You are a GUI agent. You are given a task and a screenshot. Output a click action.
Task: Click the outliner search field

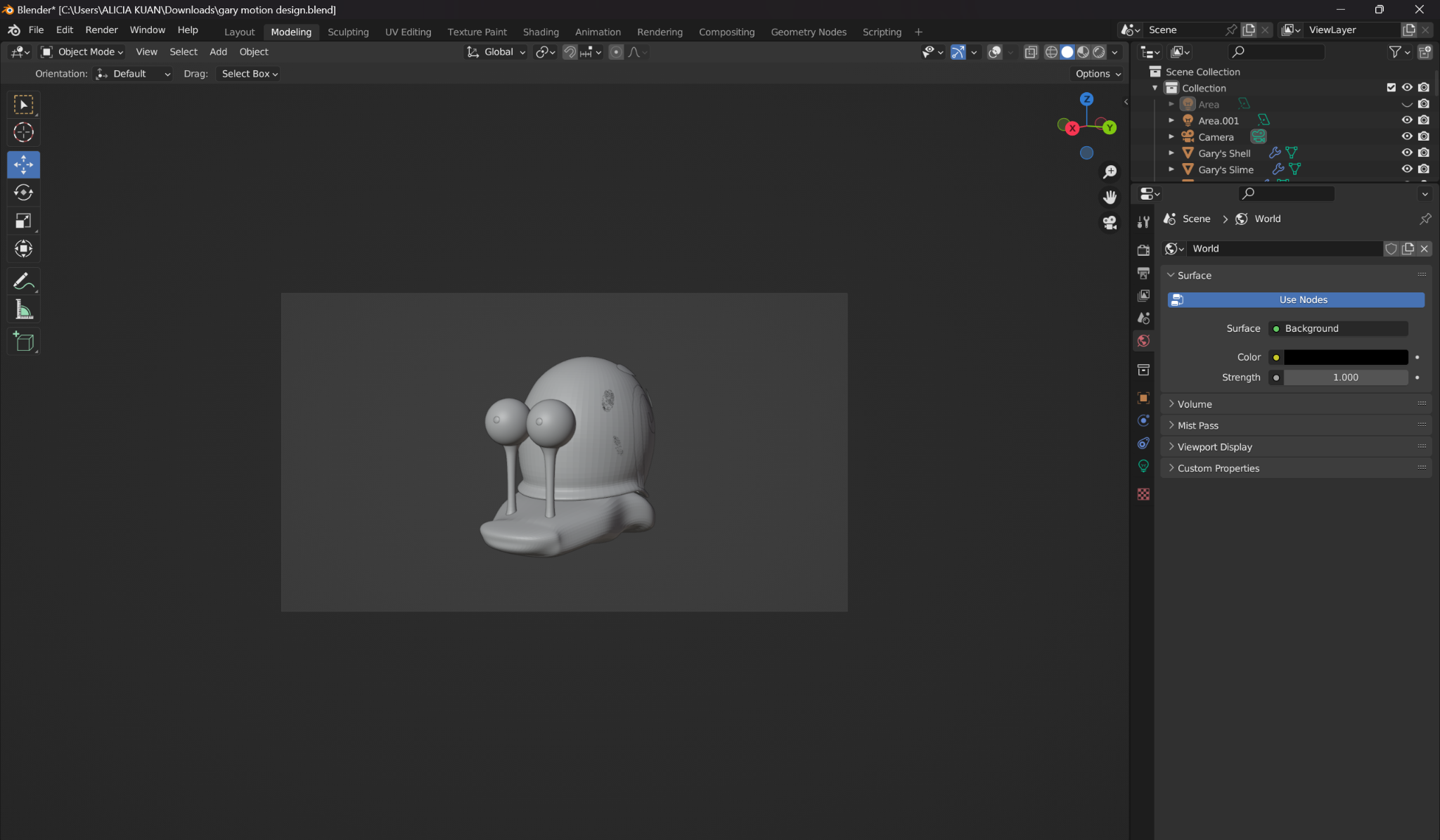coord(1276,52)
